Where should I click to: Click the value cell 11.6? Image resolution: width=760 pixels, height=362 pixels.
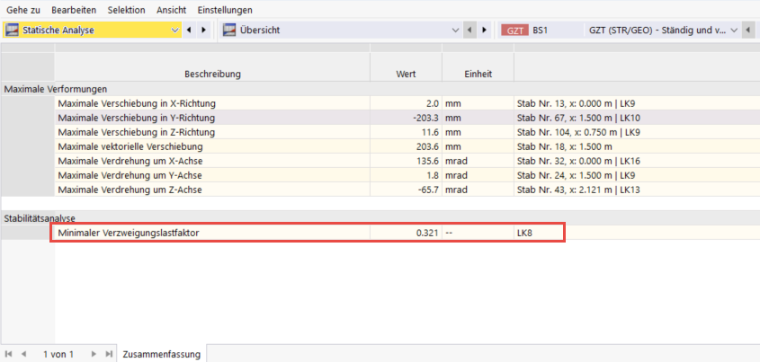406,132
